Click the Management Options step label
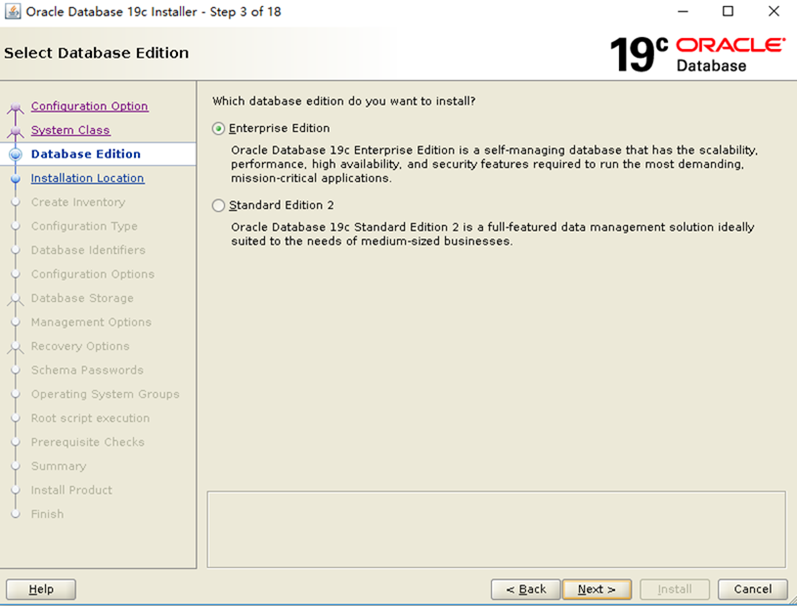 click(x=91, y=322)
